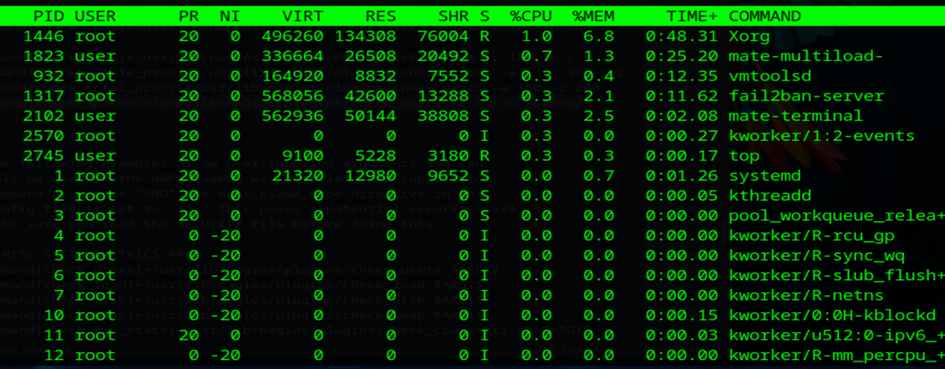Select the kworker/R-slub_flush+ command

[837, 275]
